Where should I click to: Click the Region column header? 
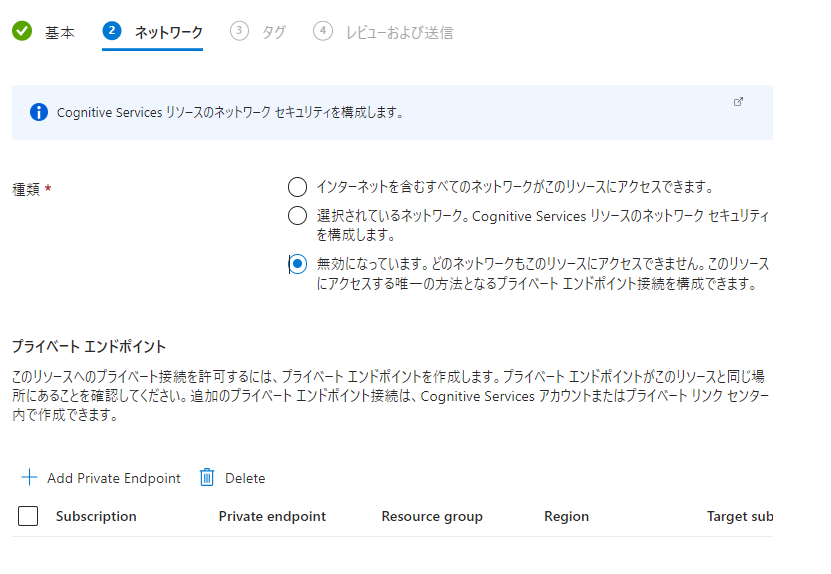[x=566, y=516]
